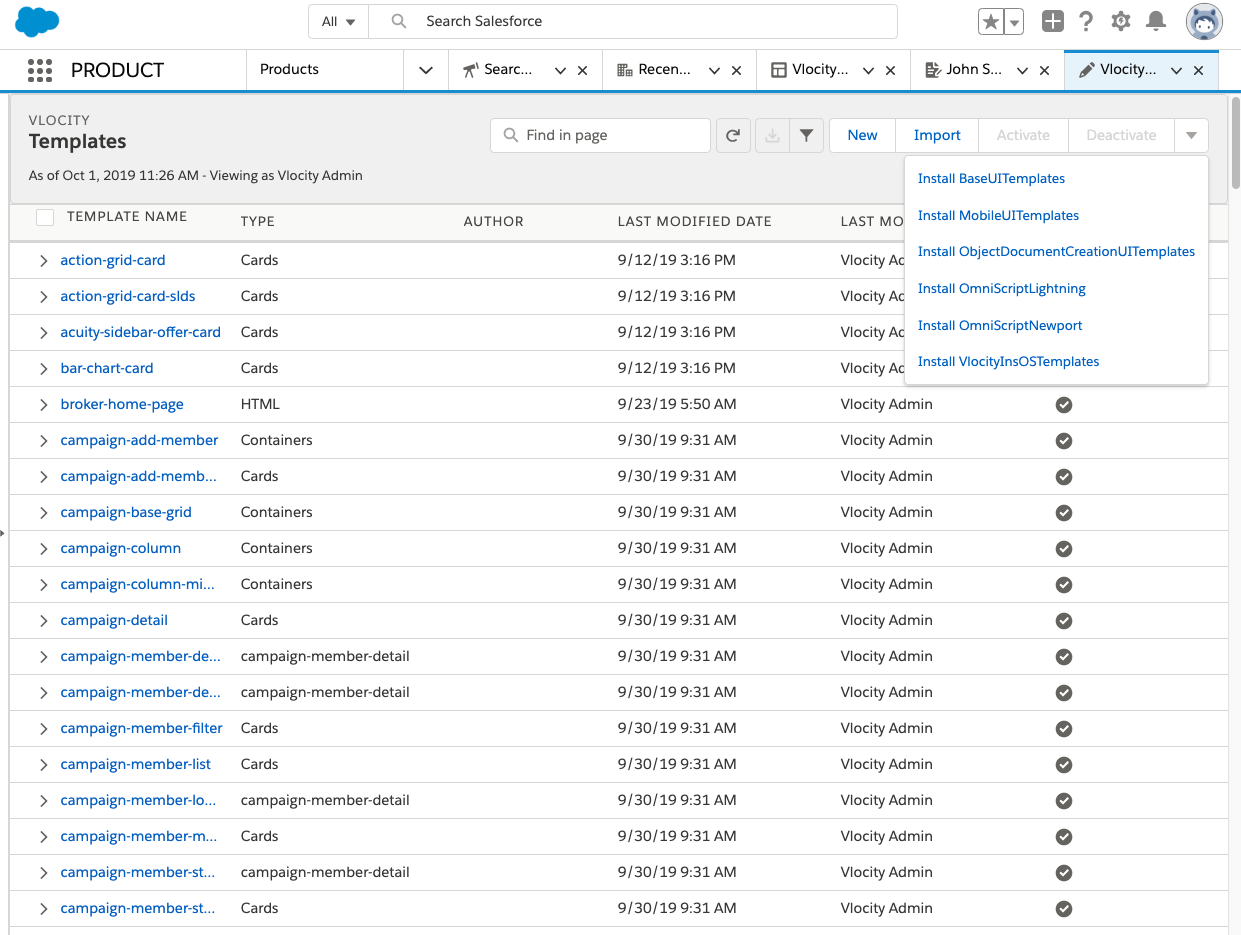
Task: Click the user profile avatar
Action: [x=1204, y=21]
